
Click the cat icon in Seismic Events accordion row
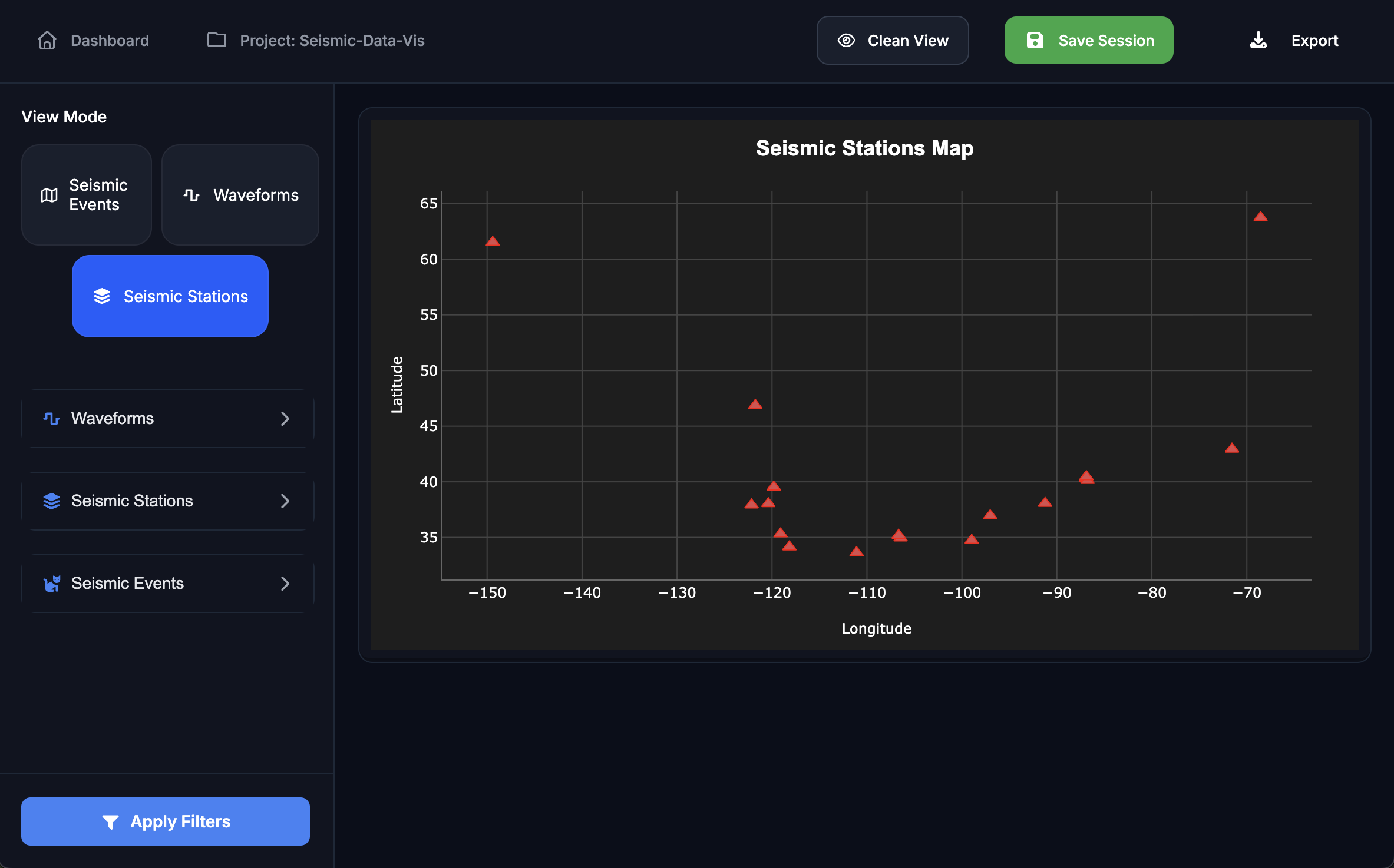(52, 583)
